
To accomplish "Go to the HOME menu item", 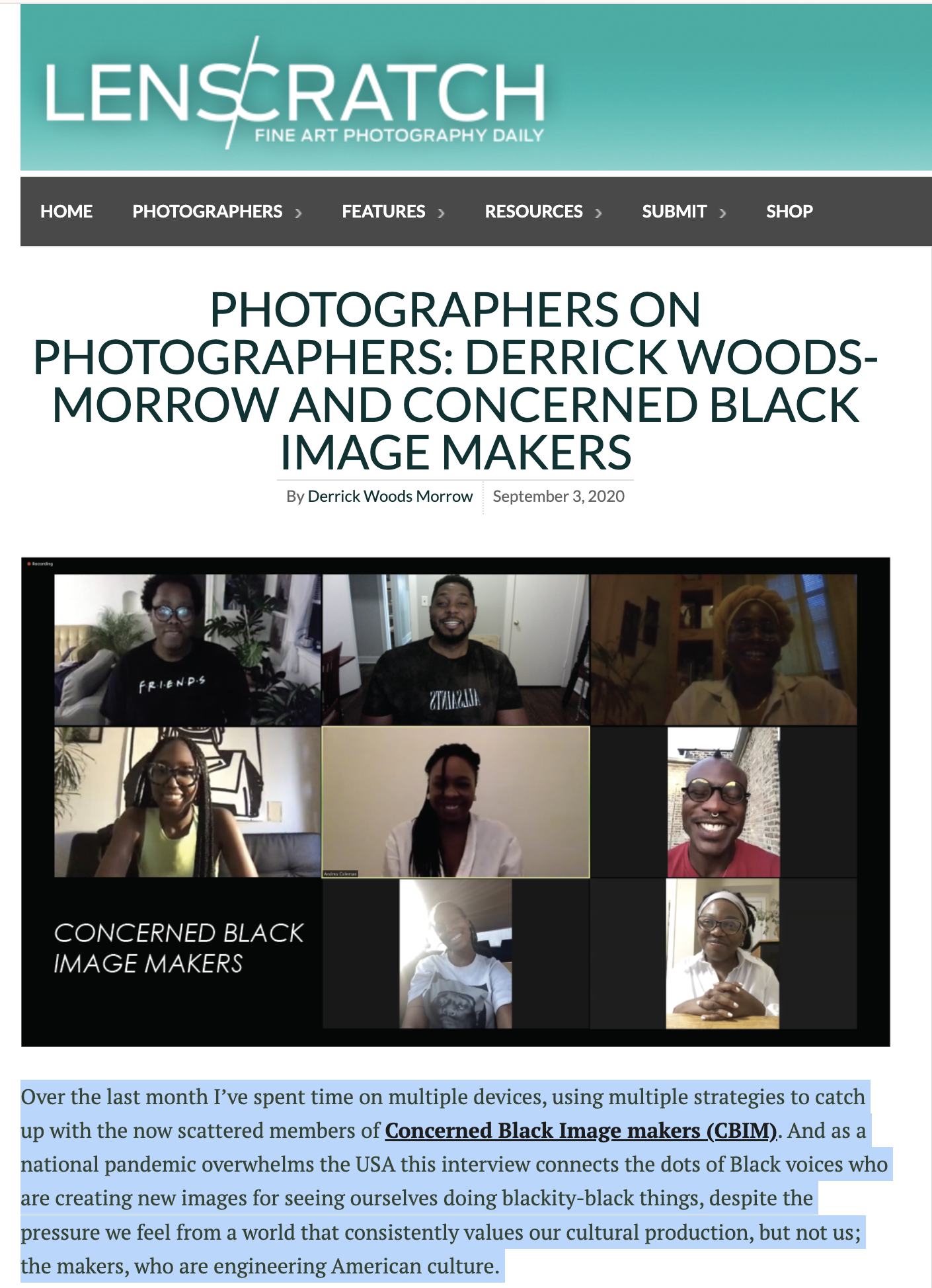I will (x=66, y=212).
